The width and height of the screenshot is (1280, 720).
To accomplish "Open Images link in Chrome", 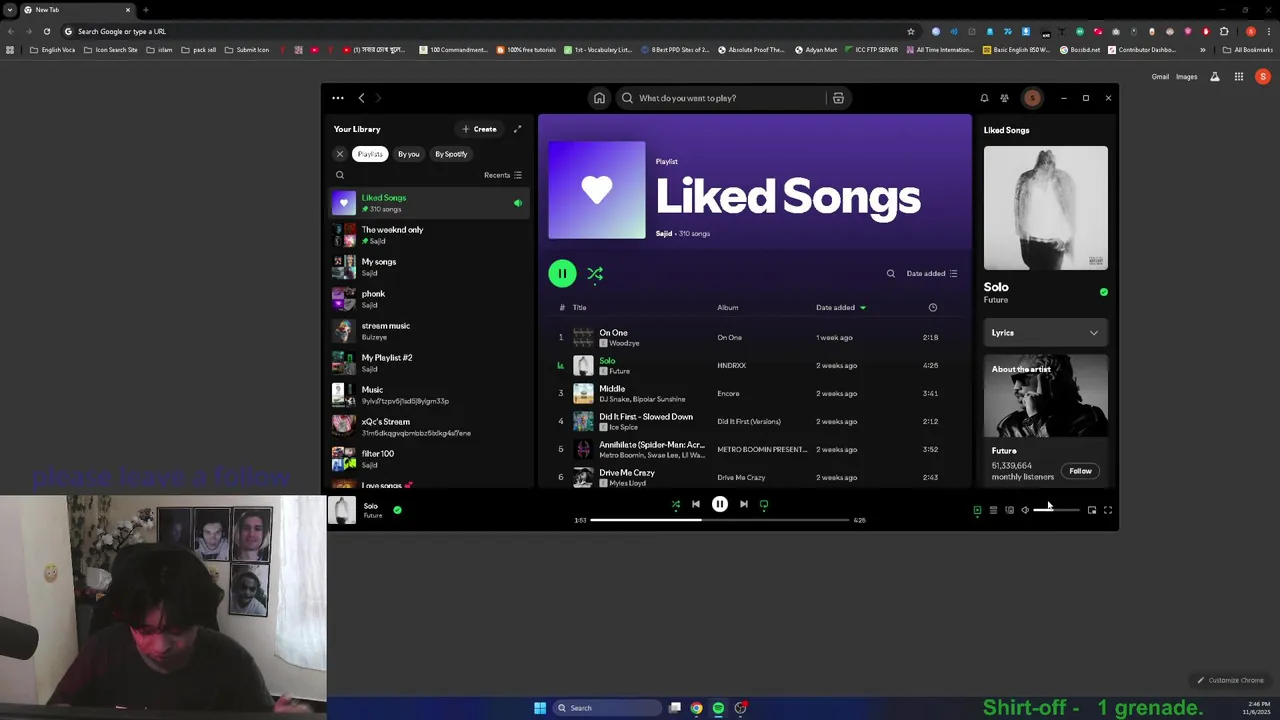I will tap(1186, 77).
